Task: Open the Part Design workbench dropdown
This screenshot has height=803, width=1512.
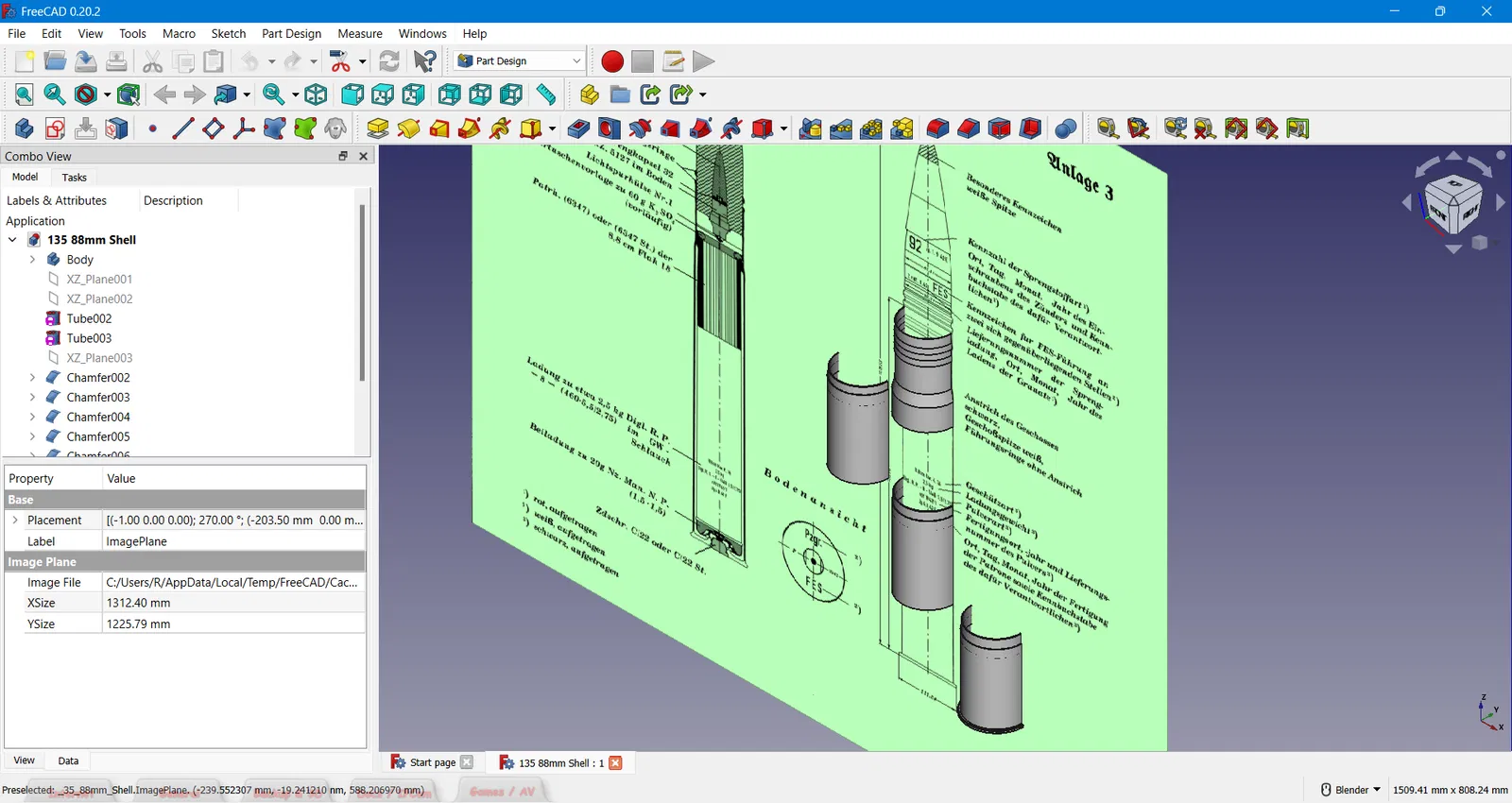Action: [x=520, y=61]
